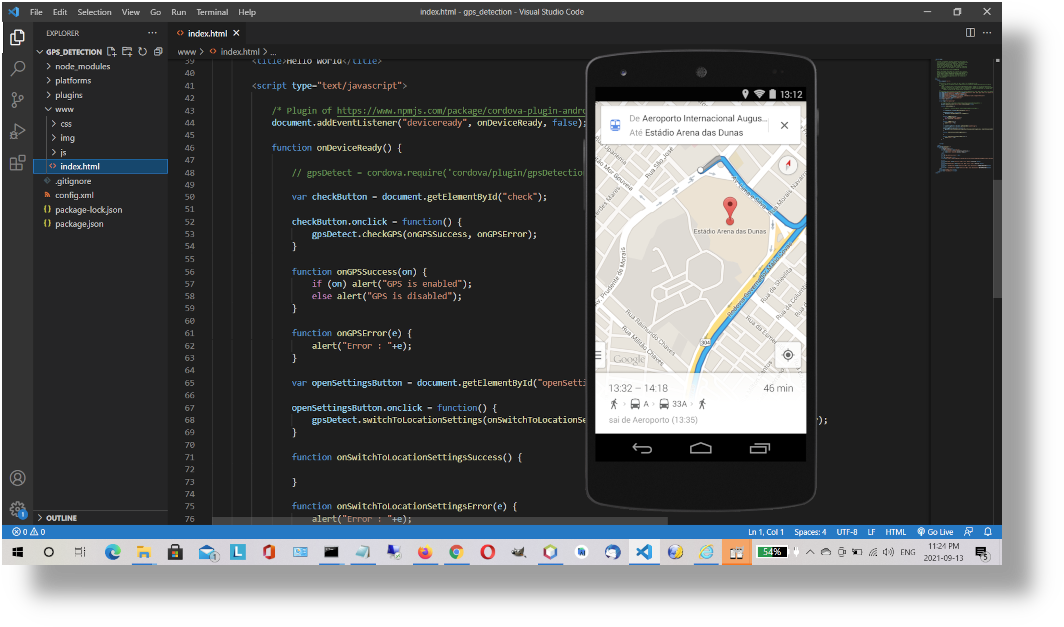
Task: Open notifications bell in status bar
Action: click(x=988, y=532)
